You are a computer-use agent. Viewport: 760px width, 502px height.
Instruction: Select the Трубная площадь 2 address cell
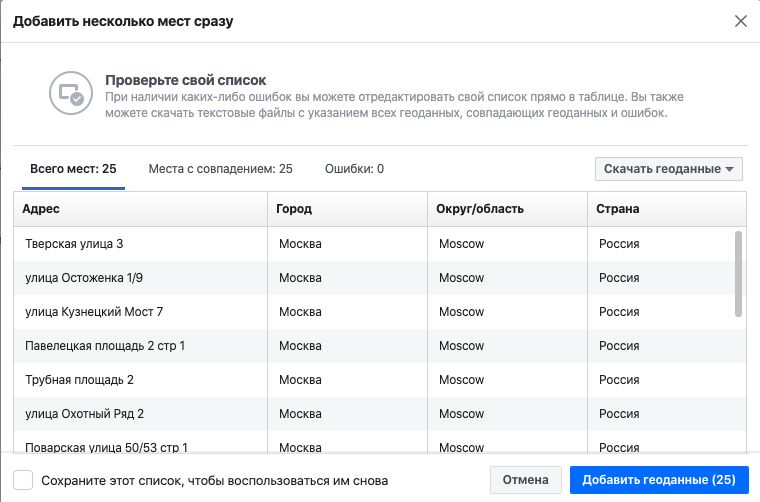tap(141, 379)
